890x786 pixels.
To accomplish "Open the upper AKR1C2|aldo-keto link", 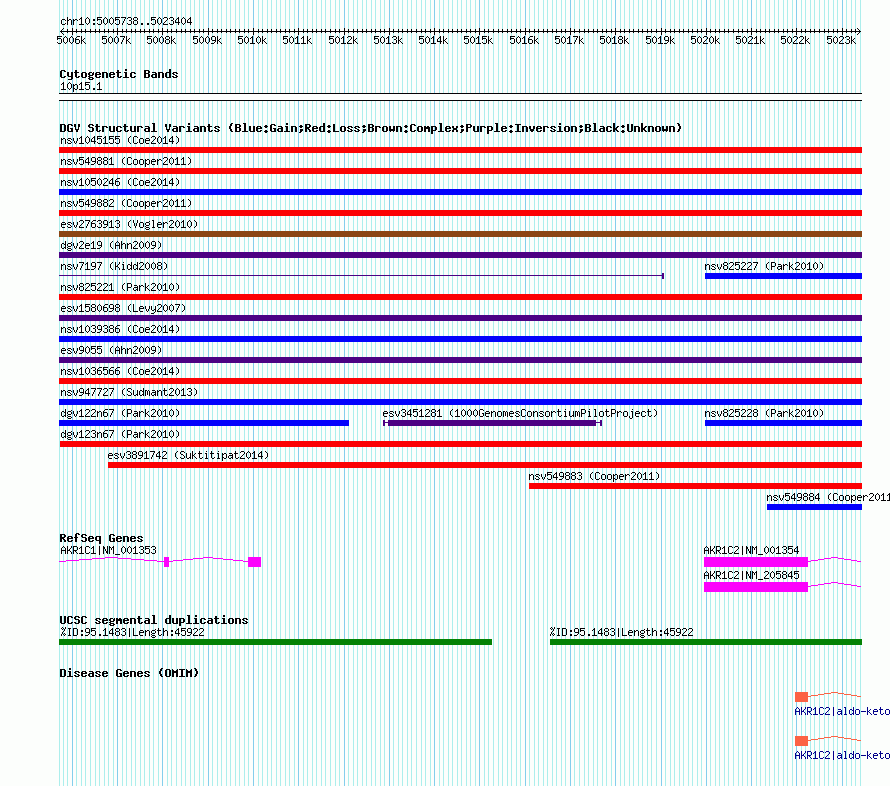I will click(842, 711).
